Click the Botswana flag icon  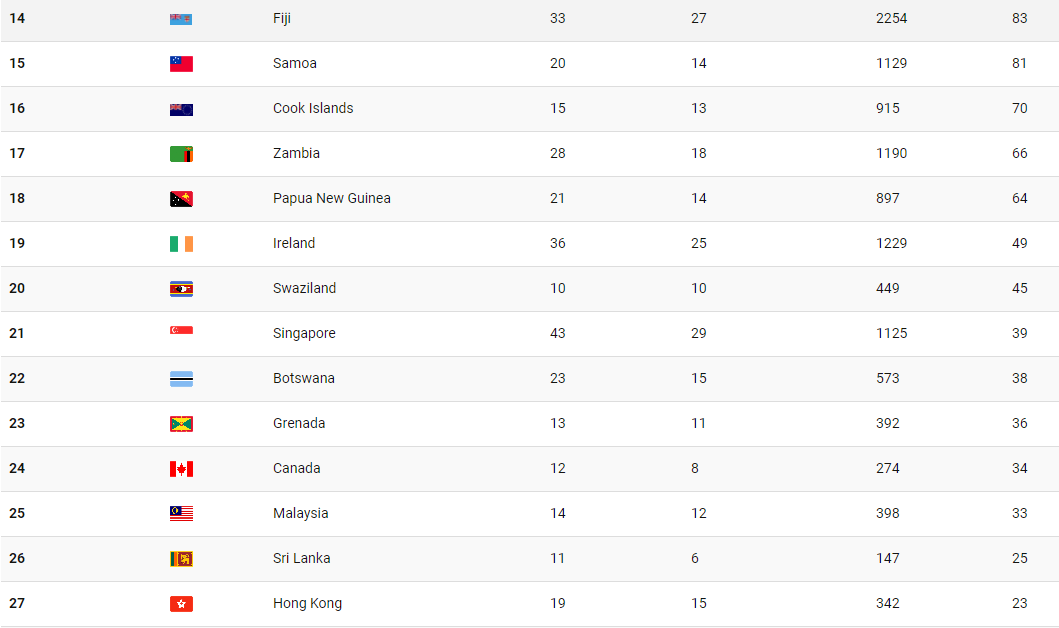coord(181,379)
